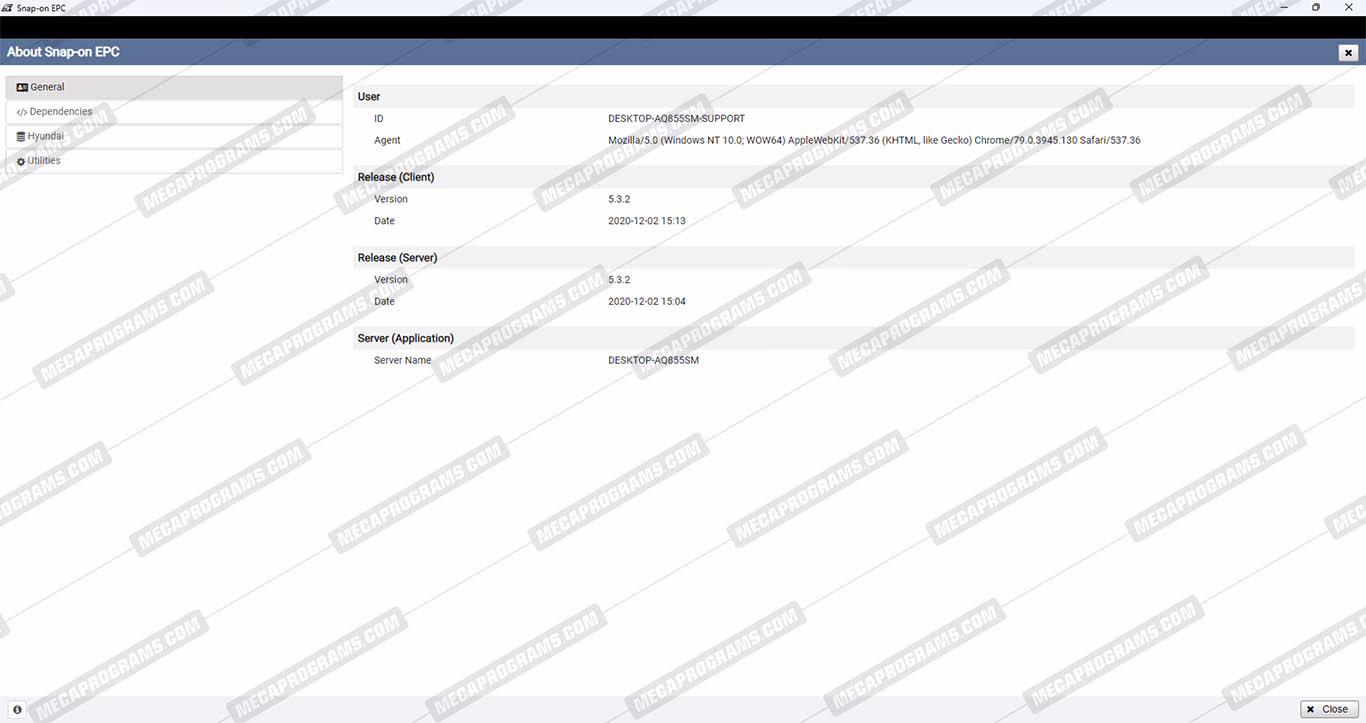Click the Agent field label
Image resolution: width=1366 pixels, height=723 pixels.
point(387,141)
